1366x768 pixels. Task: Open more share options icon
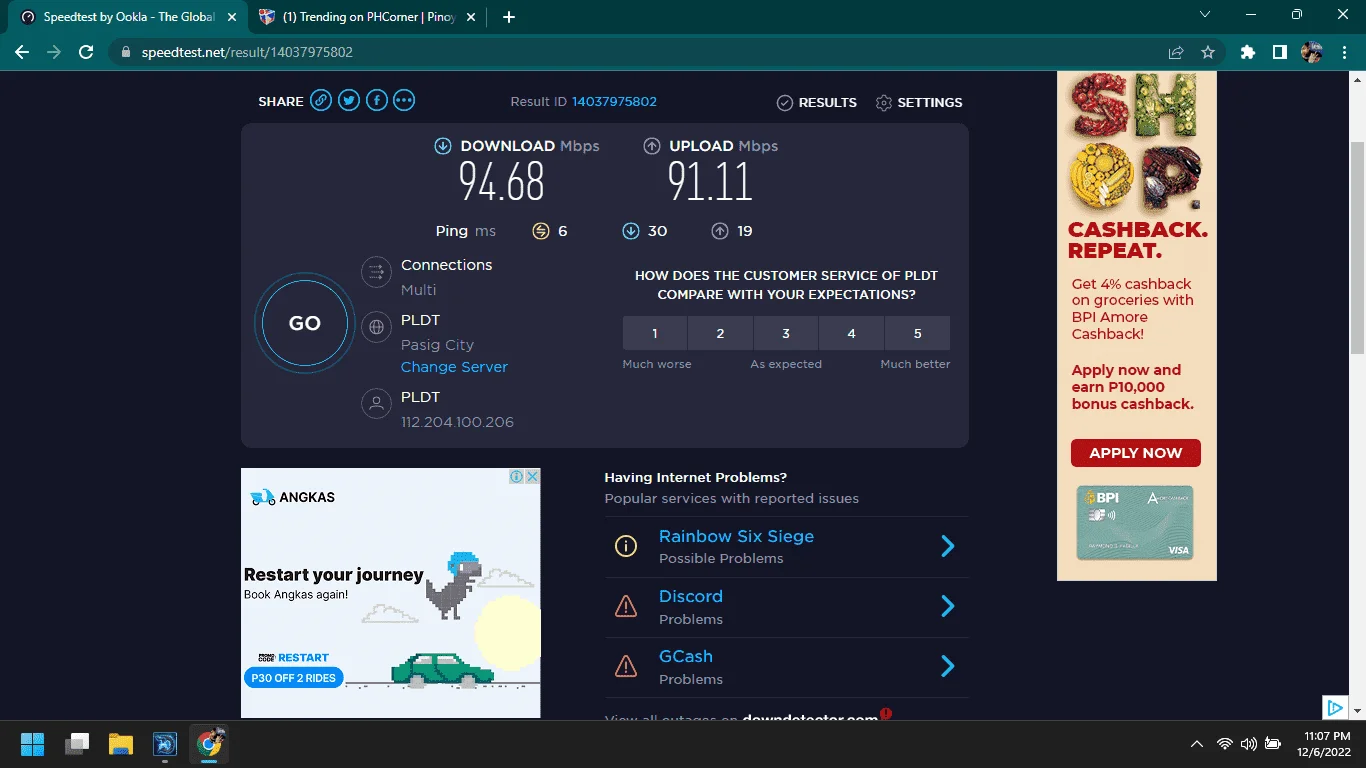pyautogui.click(x=404, y=100)
